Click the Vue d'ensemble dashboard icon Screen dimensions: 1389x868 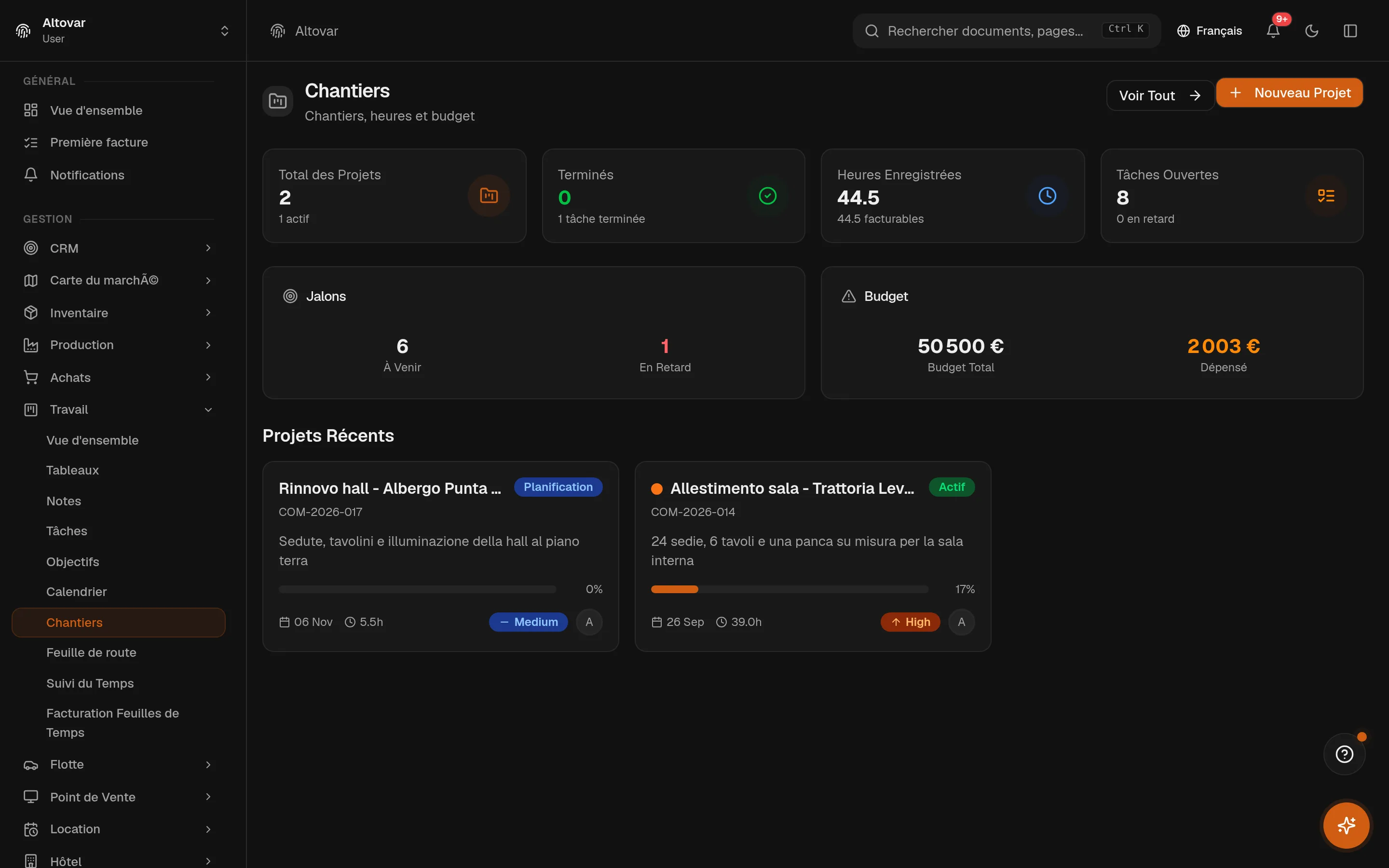pos(31,110)
